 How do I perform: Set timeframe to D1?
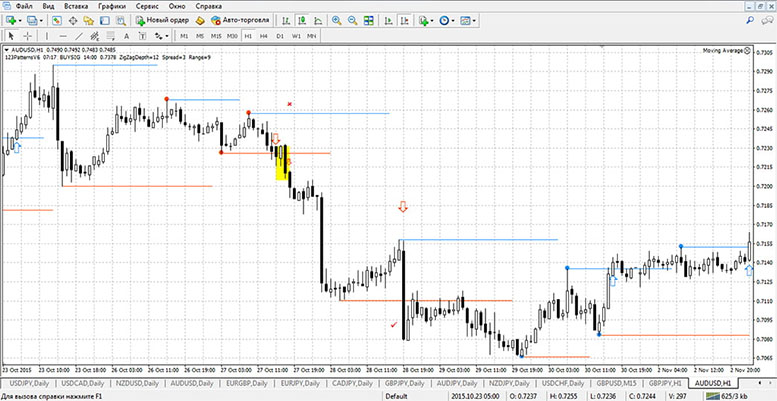[280, 36]
